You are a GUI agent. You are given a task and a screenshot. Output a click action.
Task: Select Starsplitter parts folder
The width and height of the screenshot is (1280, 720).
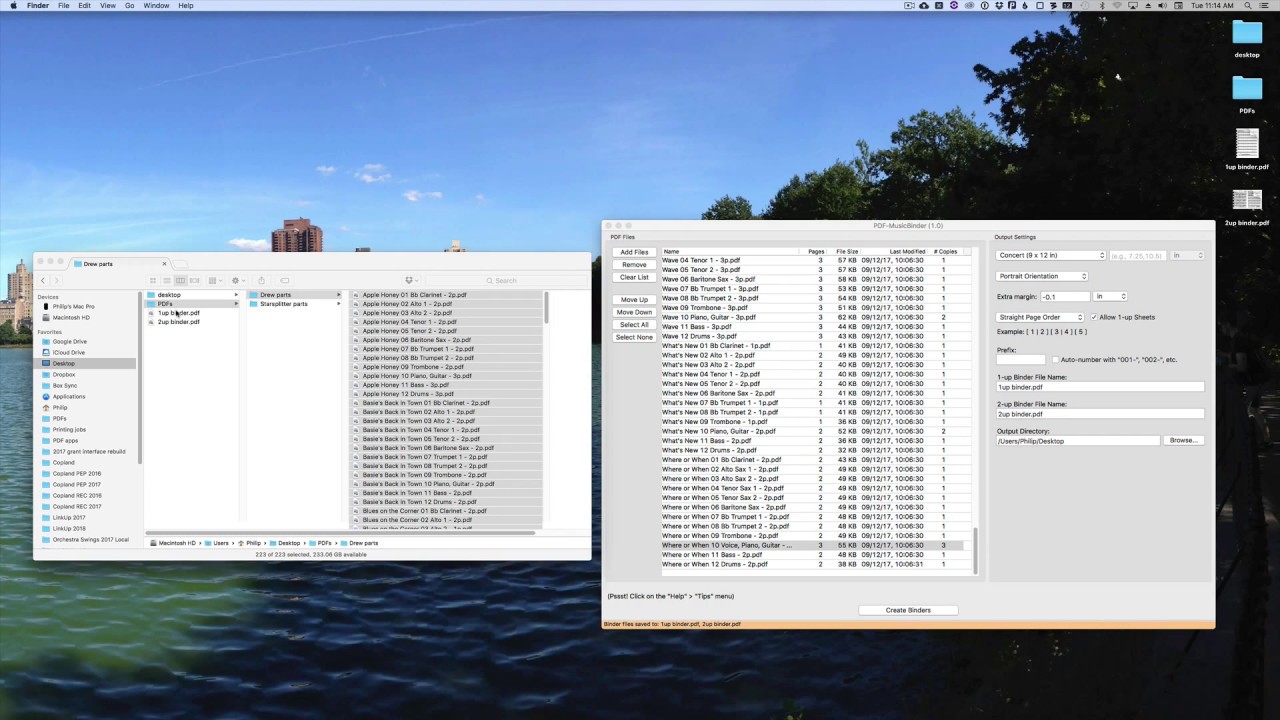(283, 304)
